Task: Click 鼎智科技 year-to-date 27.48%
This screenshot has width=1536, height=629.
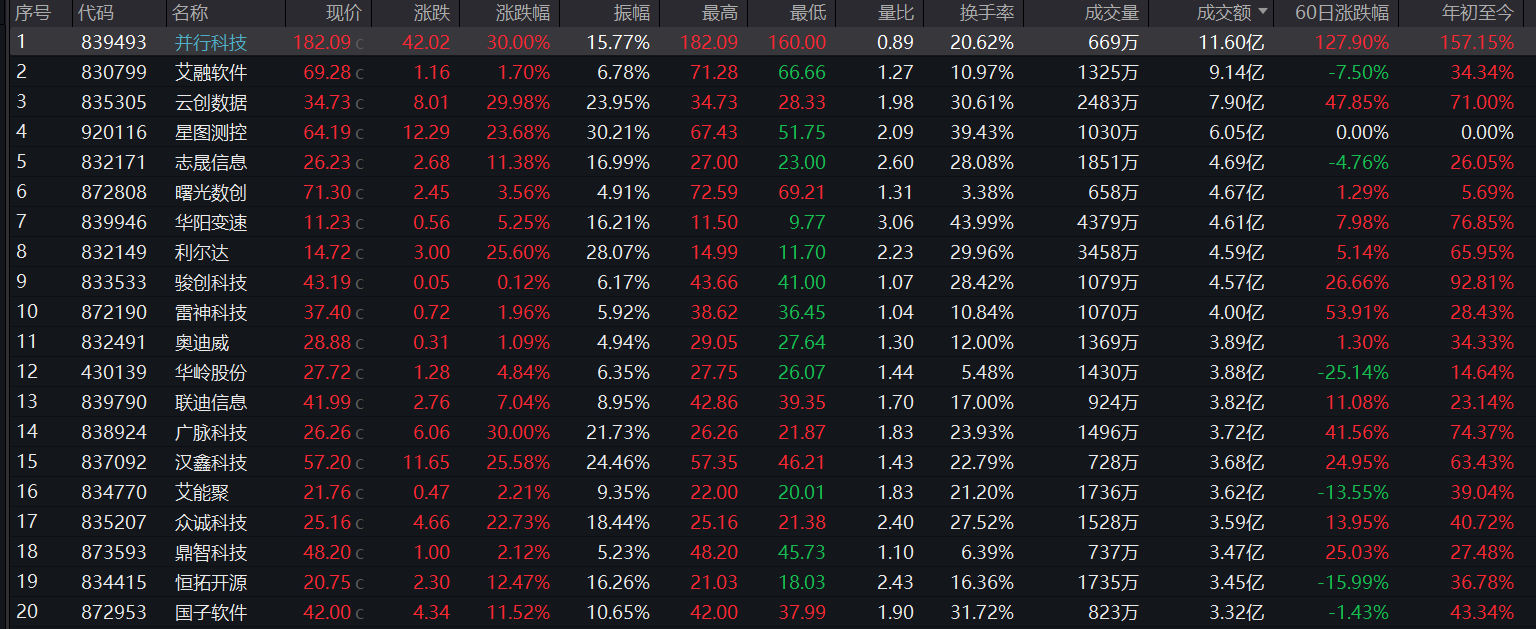Action: pos(1483,552)
